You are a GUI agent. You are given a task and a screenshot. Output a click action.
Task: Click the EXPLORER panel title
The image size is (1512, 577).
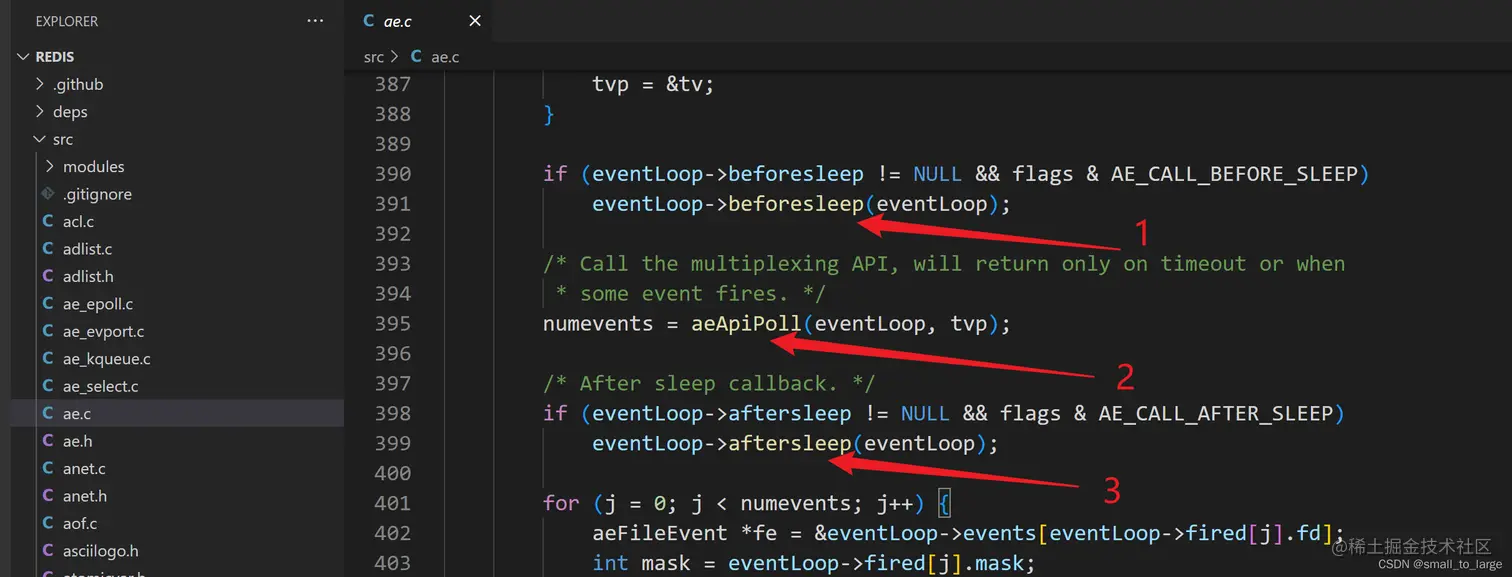67,21
